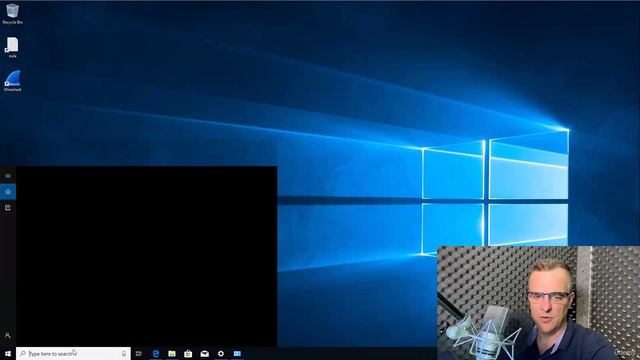Image resolution: width=640 pixels, height=360 pixels.
Task: Open Task View on the taskbar
Action: click(x=139, y=353)
